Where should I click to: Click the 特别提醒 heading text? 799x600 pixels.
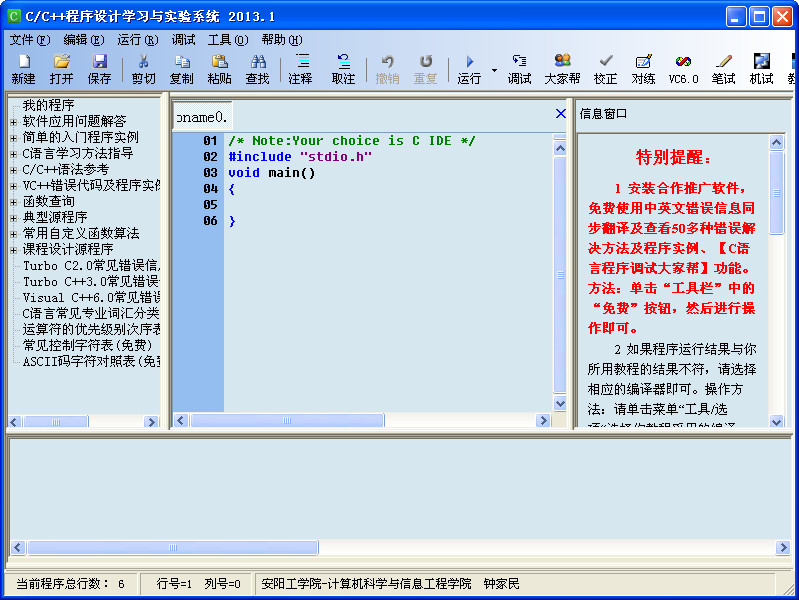point(673,158)
